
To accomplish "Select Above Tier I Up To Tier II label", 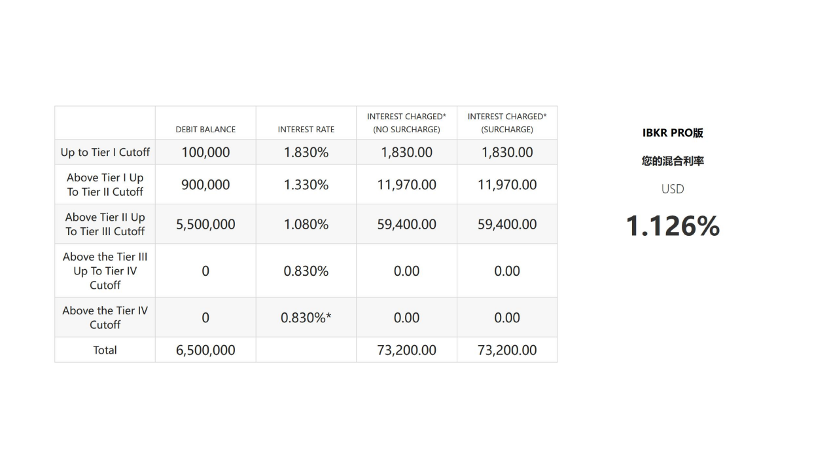I will click(105, 184).
